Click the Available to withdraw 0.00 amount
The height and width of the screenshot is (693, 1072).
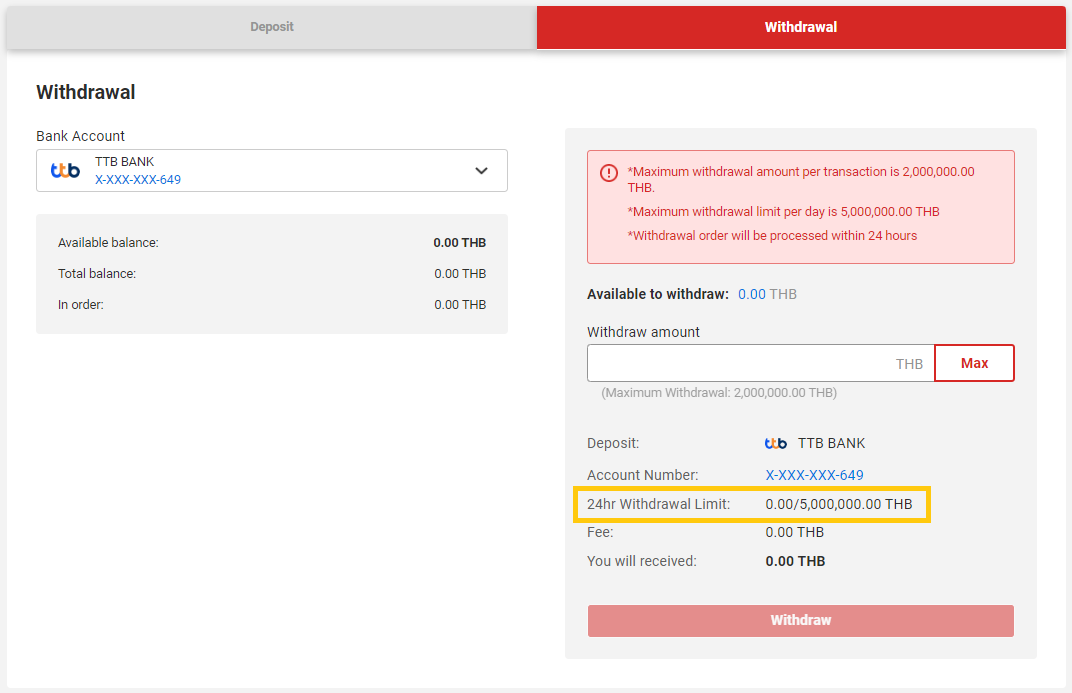click(751, 294)
